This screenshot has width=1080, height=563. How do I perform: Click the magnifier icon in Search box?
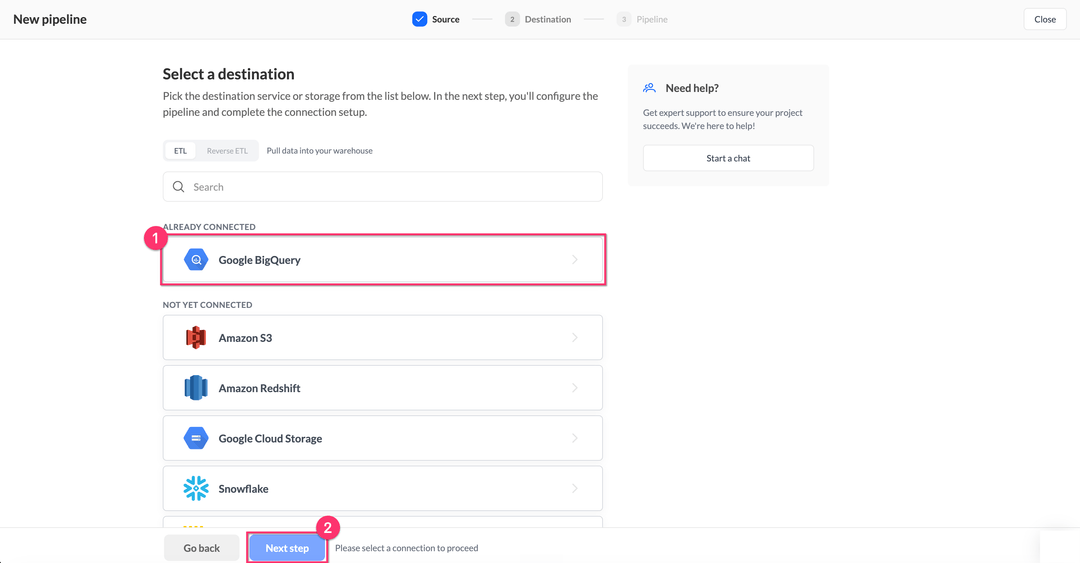click(x=178, y=187)
